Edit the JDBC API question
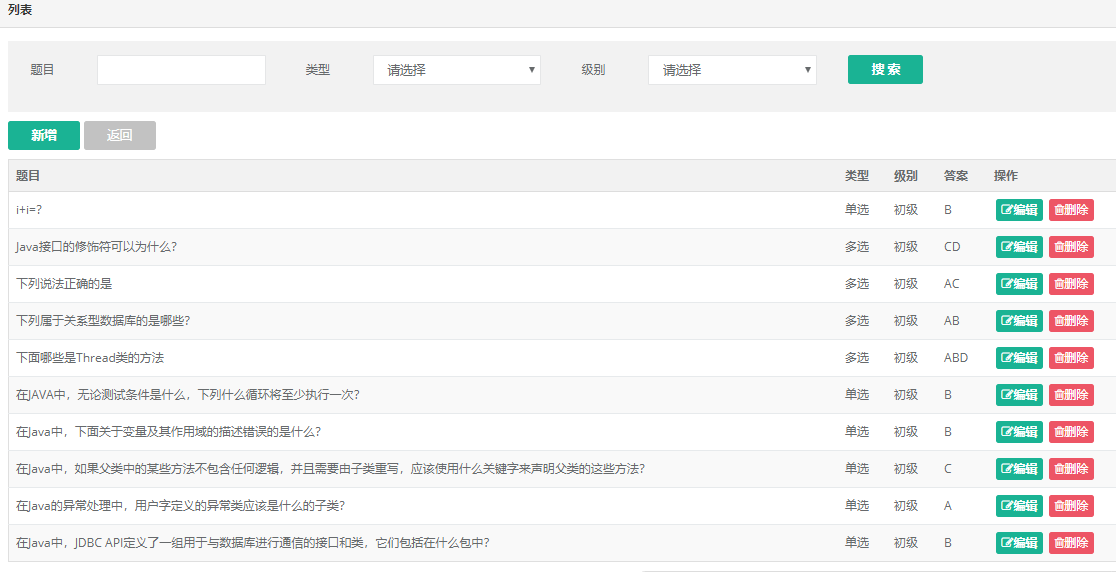 coord(1019,543)
